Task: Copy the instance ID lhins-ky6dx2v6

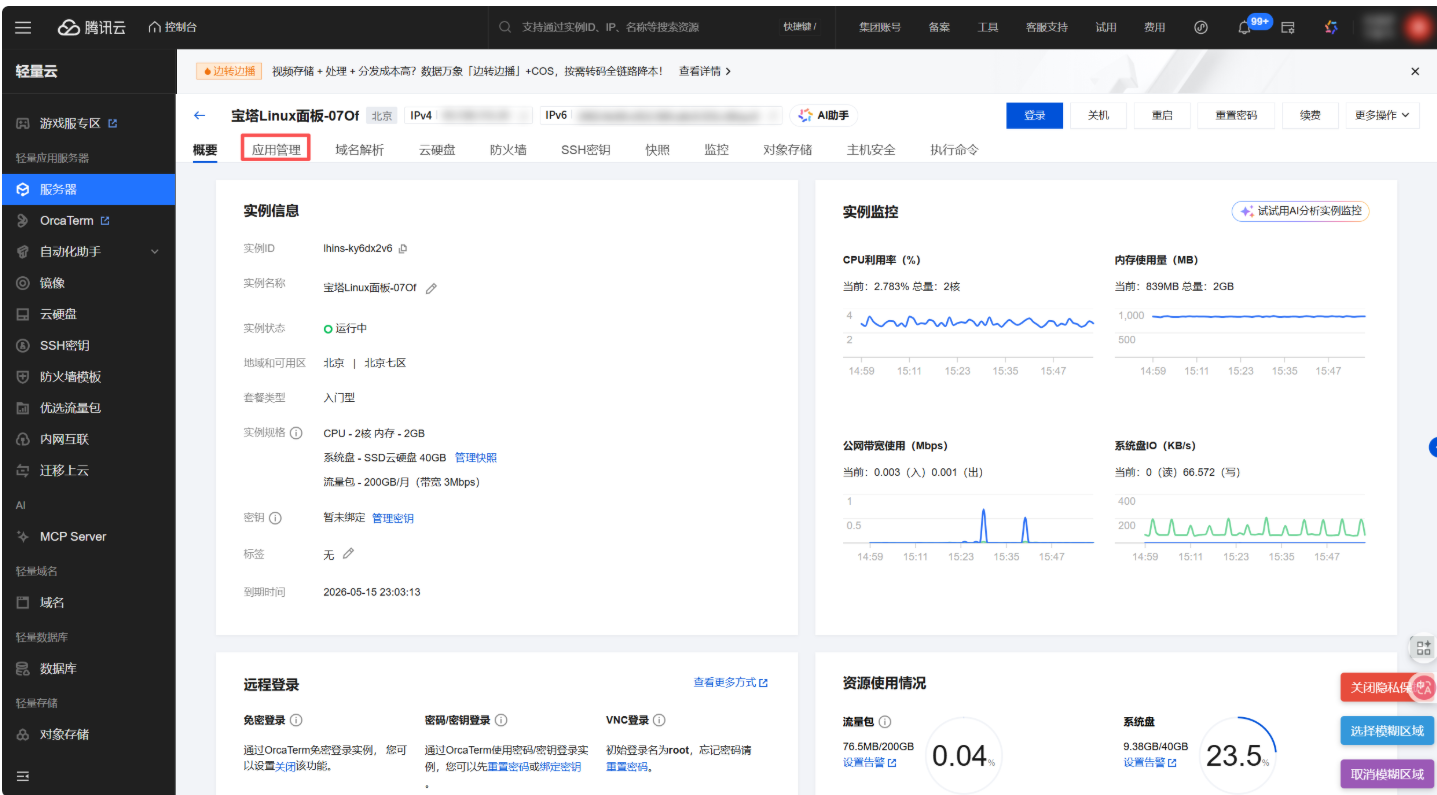Action: click(403, 249)
